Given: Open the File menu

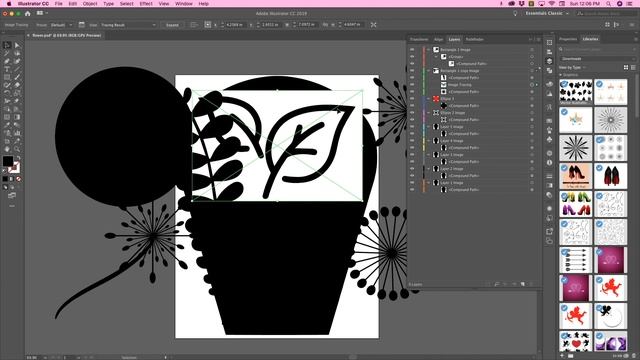Looking at the screenshot, I should (x=59, y=4).
